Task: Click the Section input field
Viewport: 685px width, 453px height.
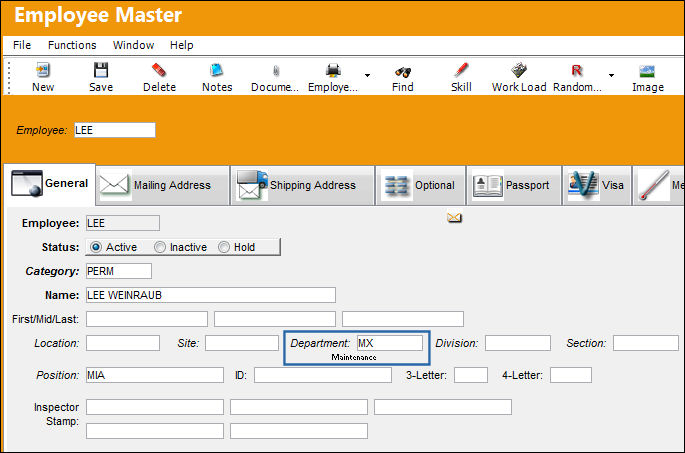Action: 646,343
